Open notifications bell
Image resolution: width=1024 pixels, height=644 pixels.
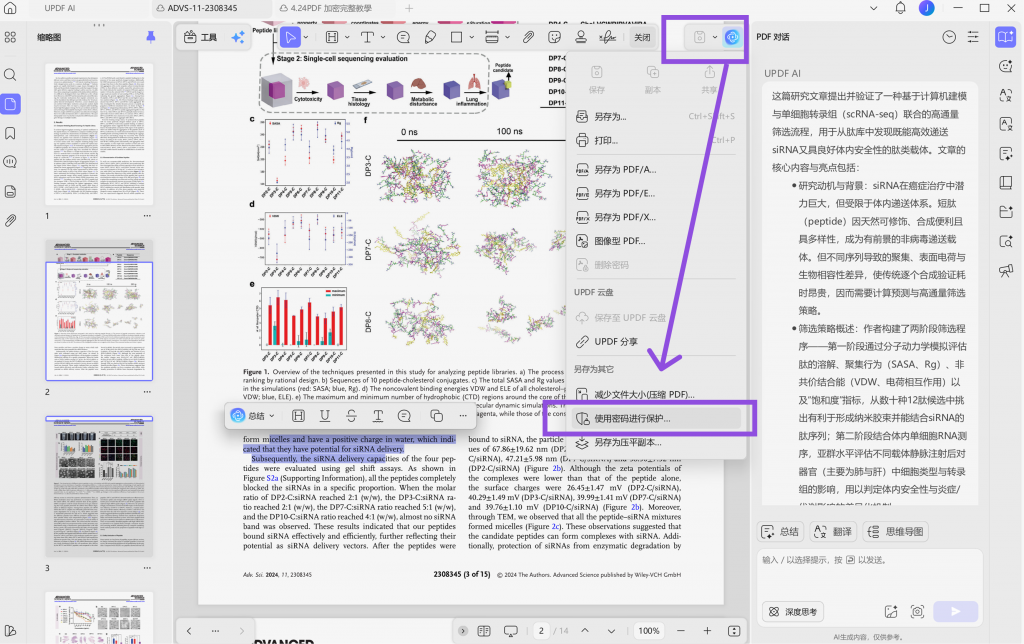tap(901, 8)
